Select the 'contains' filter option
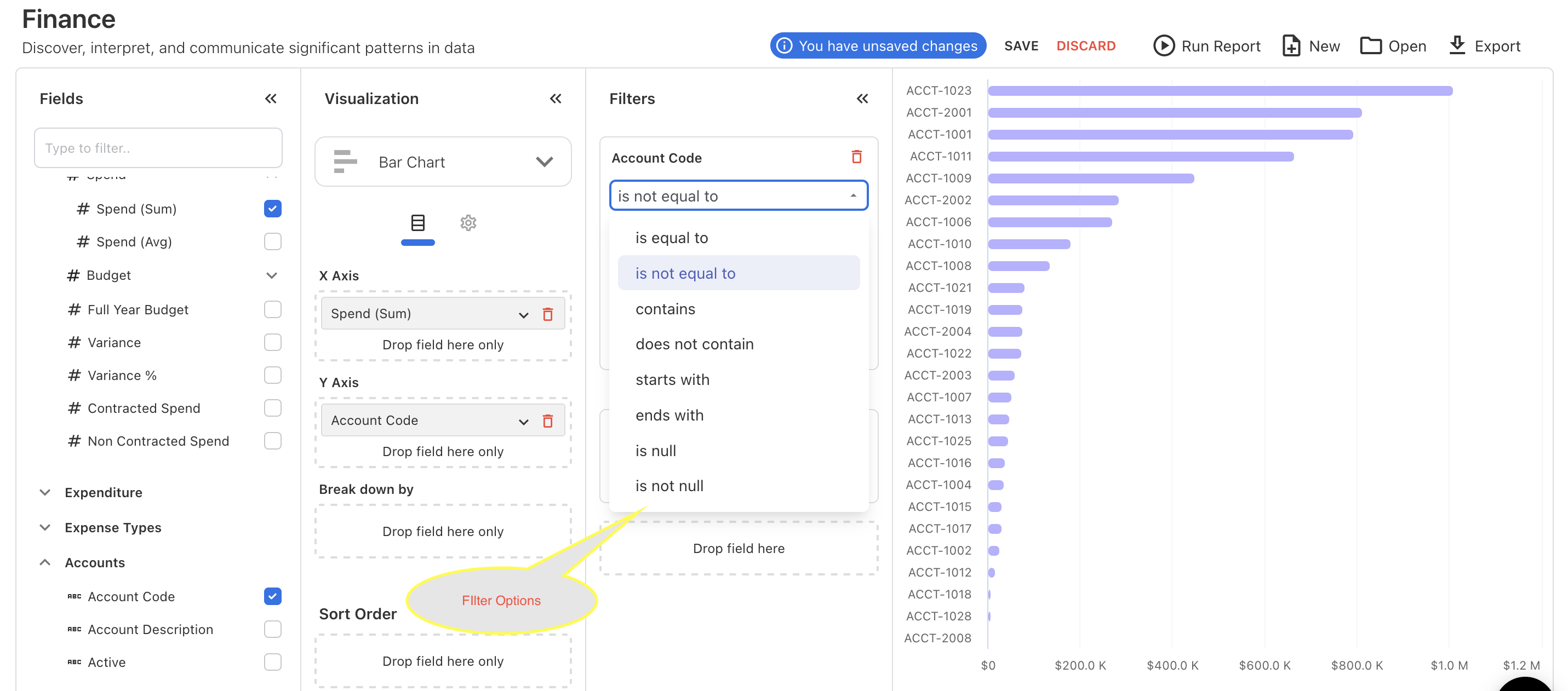 (665, 309)
